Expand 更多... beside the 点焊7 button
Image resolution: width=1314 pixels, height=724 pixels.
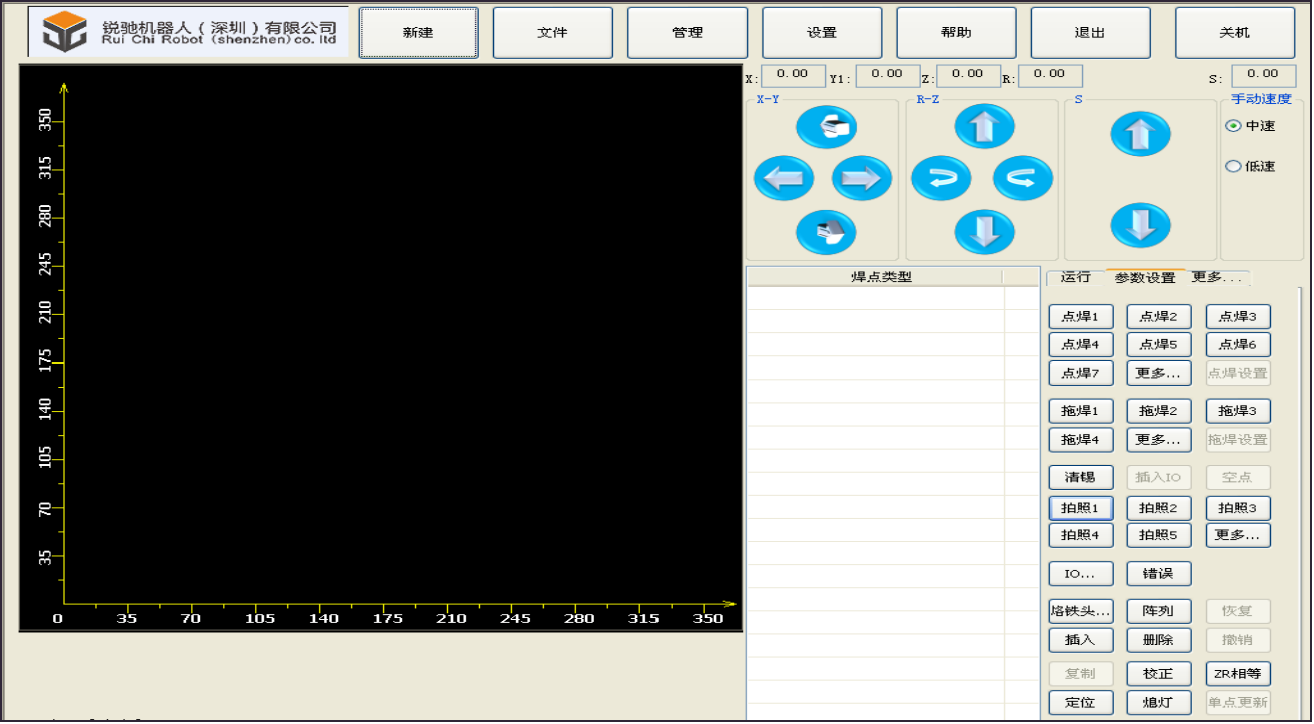(x=1158, y=373)
